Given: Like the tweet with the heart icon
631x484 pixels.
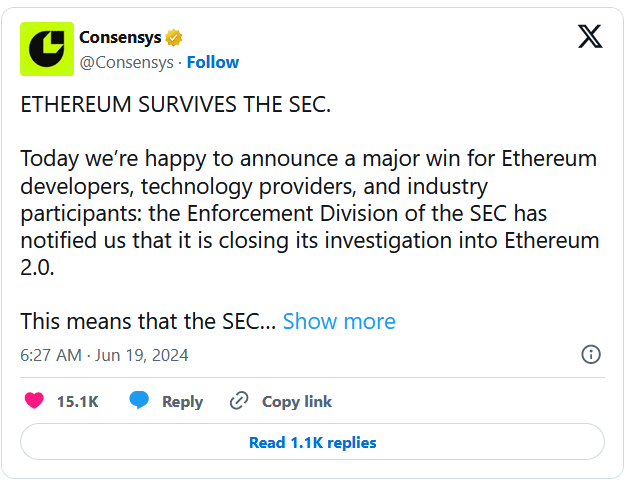Looking at the screenshot, I should click(34, 401).
